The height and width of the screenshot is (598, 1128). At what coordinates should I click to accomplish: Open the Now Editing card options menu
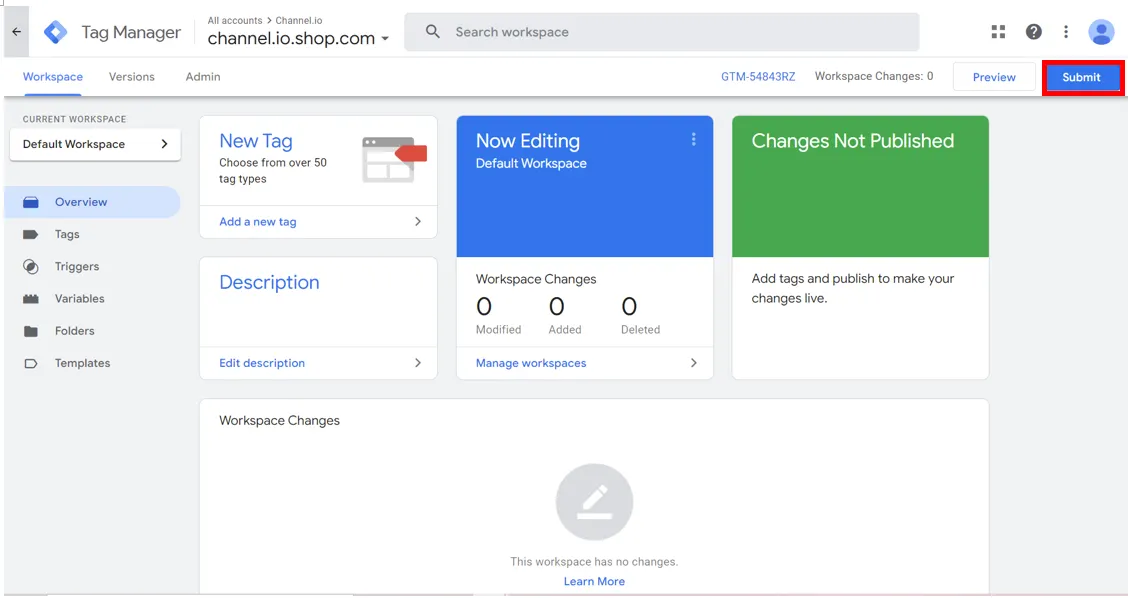(x=694, y=140)
